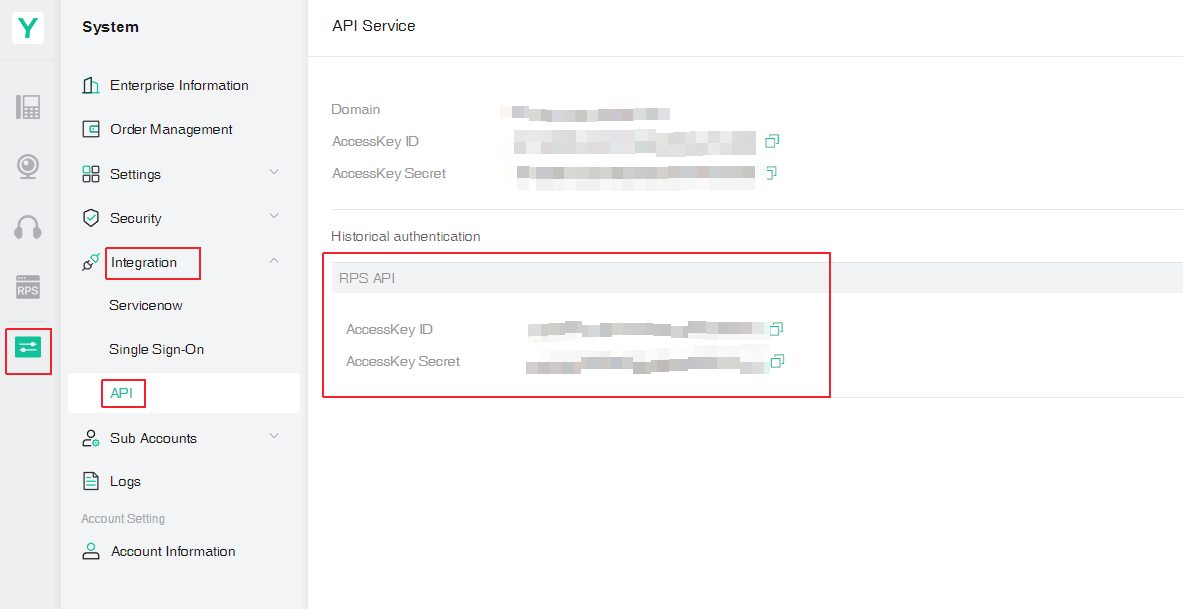Open the headset section in left rail
Image resolution: width=1183 pixels, height=609 pixels.
coord(28,227)
